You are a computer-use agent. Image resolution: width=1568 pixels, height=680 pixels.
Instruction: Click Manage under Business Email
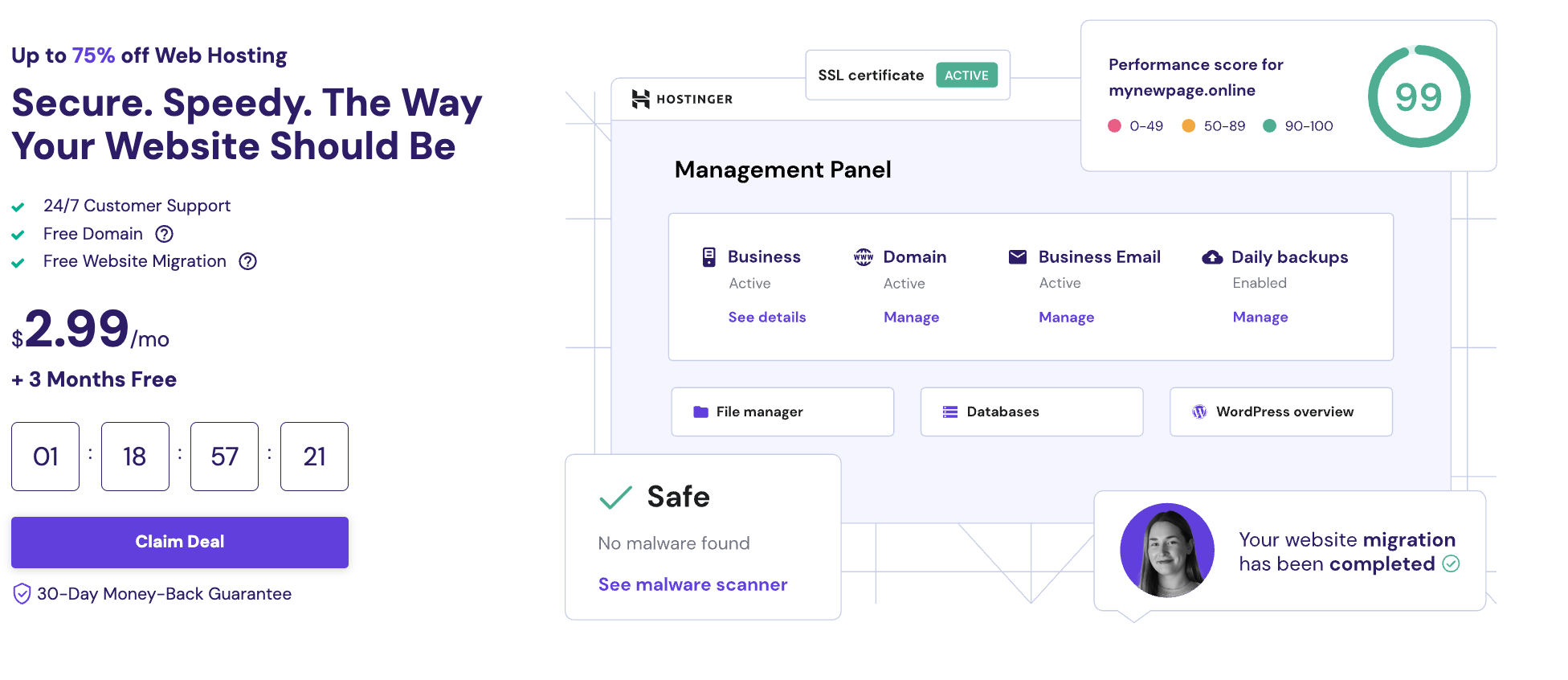[1066, 317]
